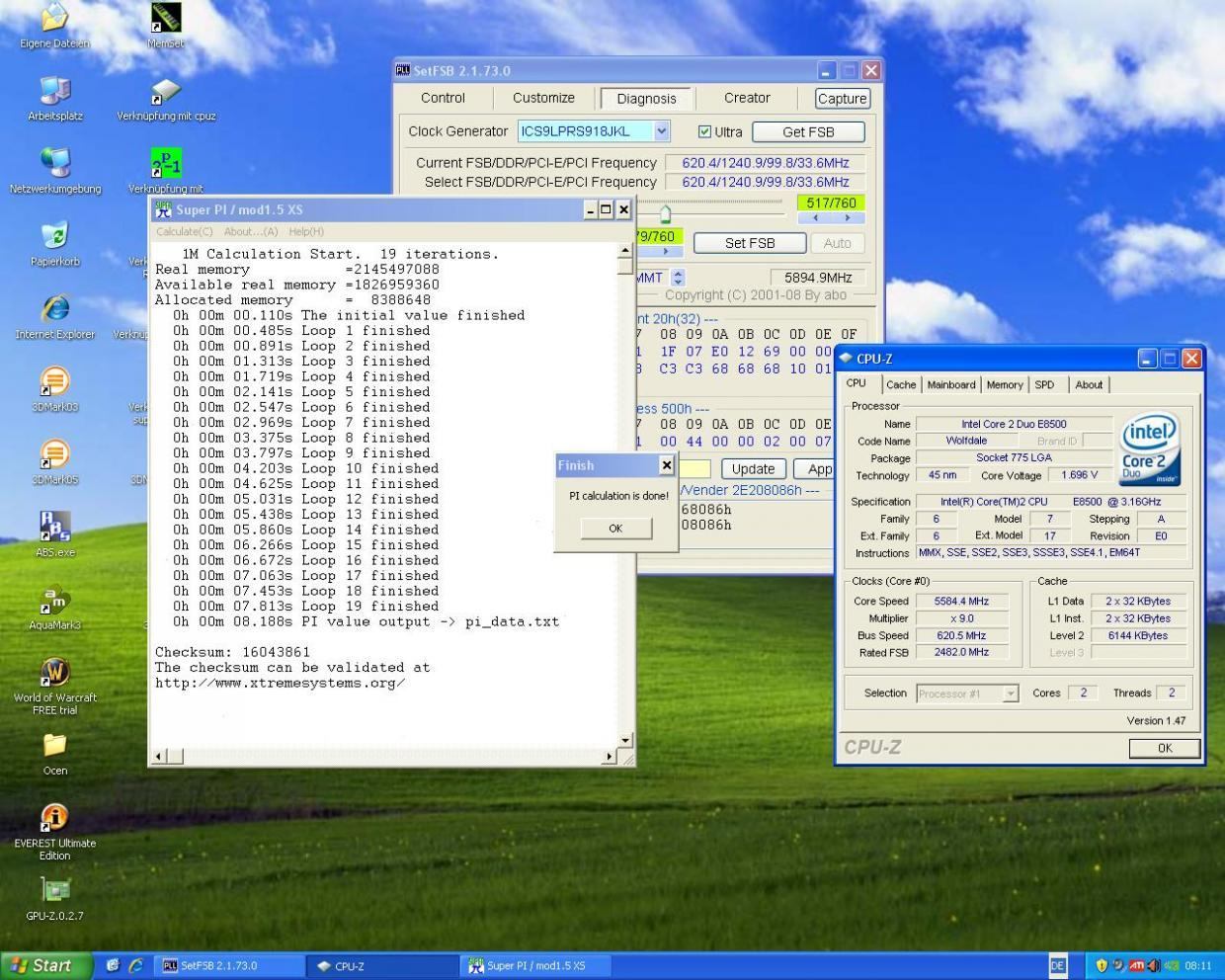Open the Calculate menu in Super PI
This screenshot has height=980, width=1225.
click(x=184, y=231)
